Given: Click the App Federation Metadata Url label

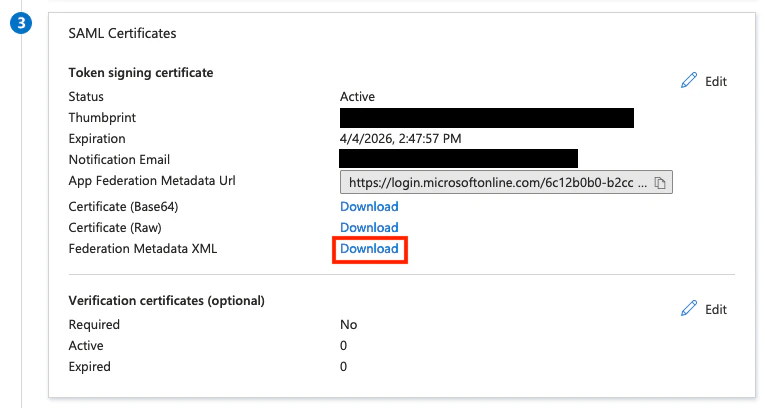Looking at the screenshot, I should [152, 181].
